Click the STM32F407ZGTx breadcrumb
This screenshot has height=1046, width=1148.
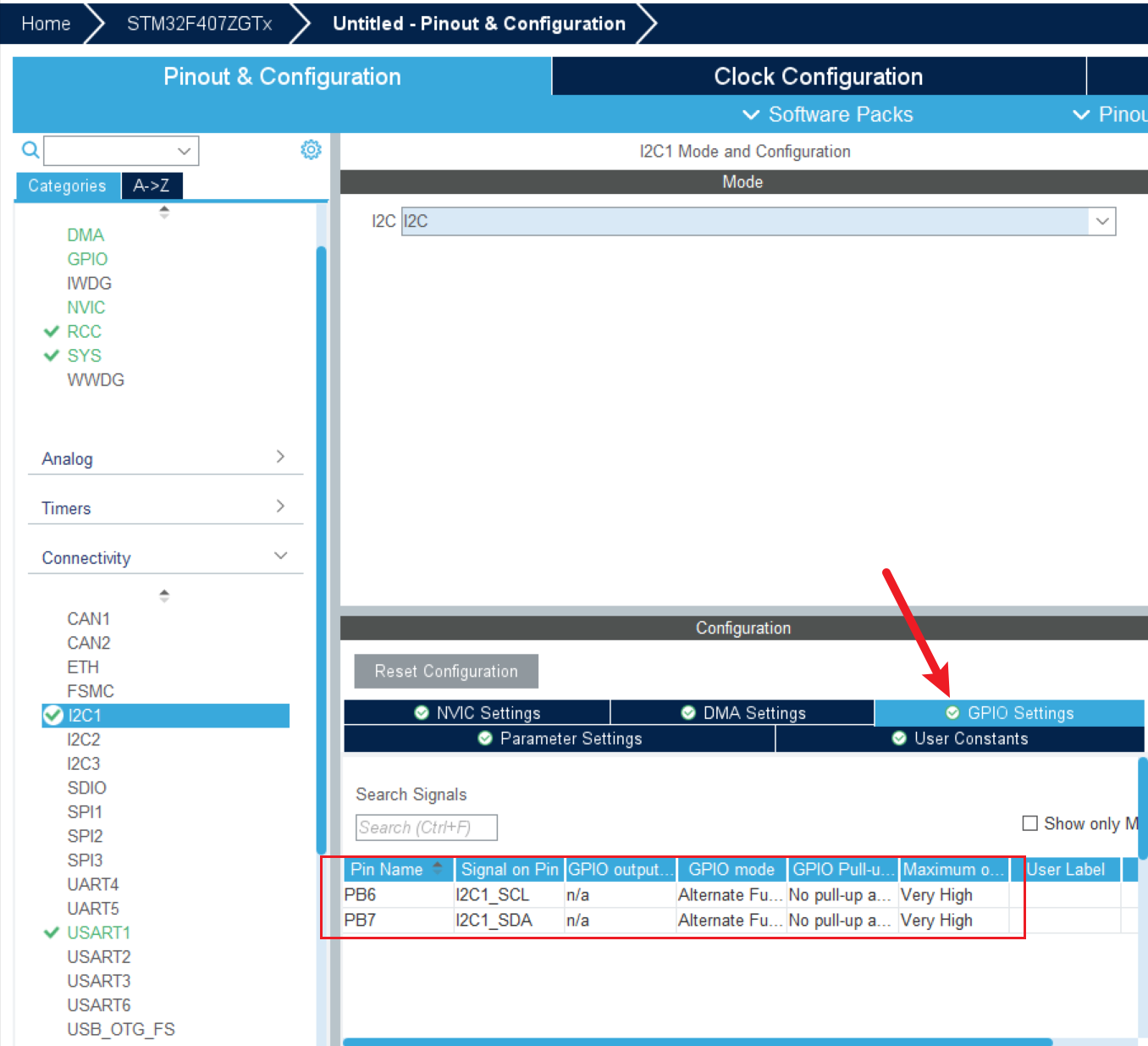point(200,23)
